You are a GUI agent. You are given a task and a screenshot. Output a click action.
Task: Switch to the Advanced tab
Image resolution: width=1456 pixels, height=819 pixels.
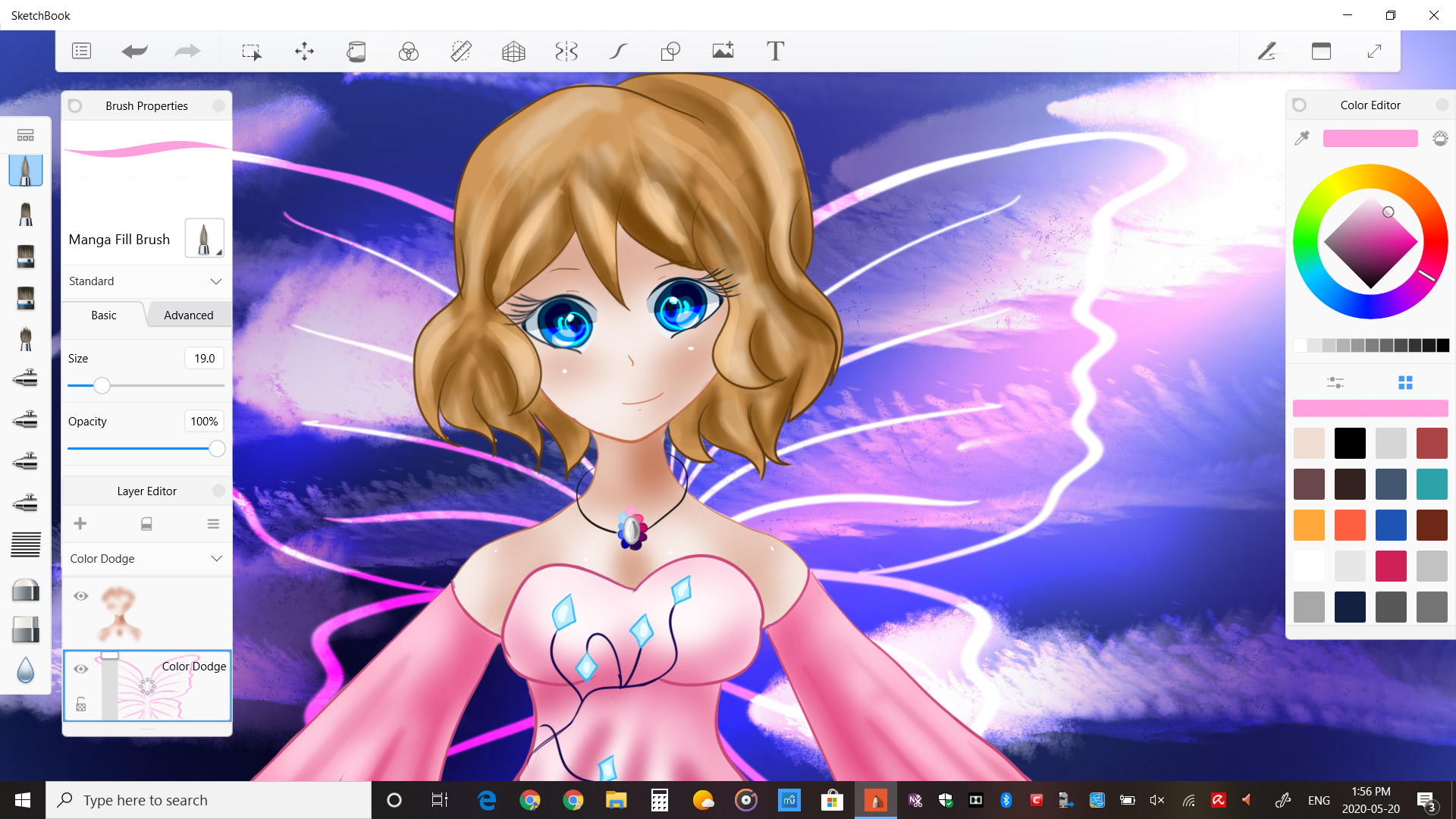(189, 315)
